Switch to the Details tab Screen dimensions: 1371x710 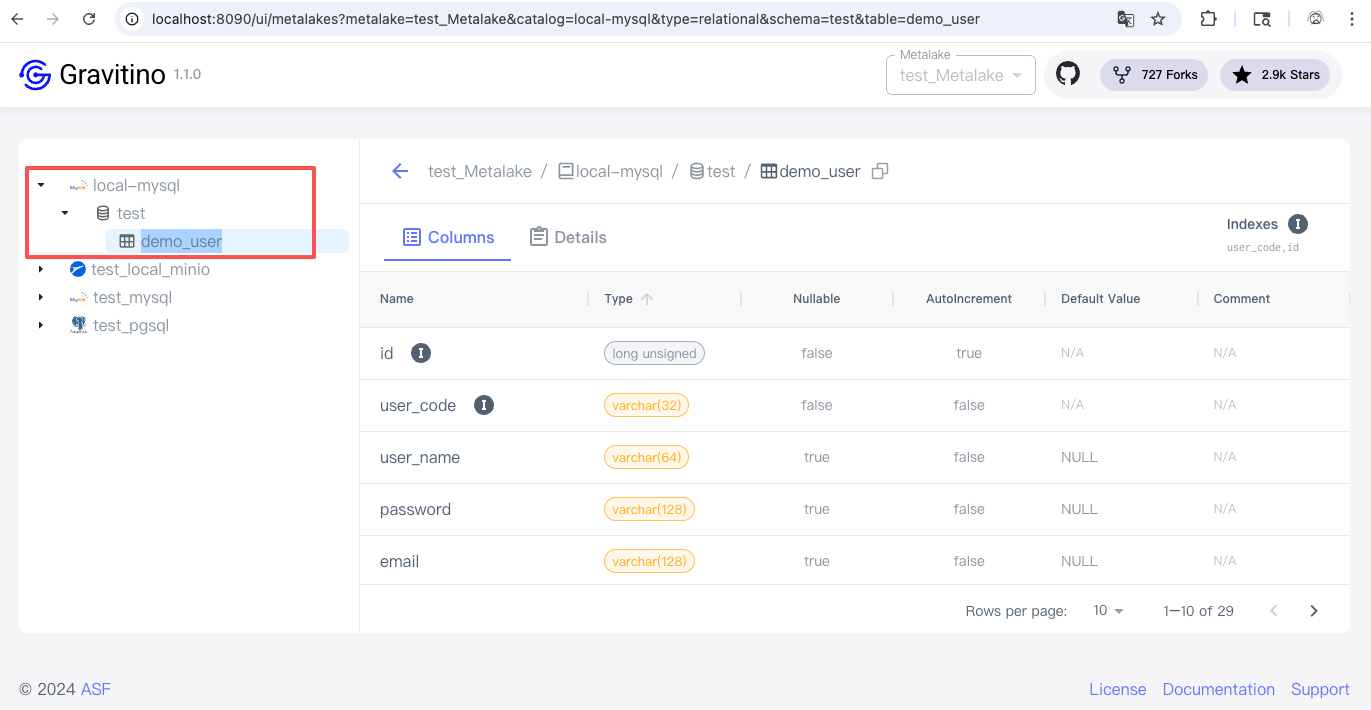pos(568,237)
